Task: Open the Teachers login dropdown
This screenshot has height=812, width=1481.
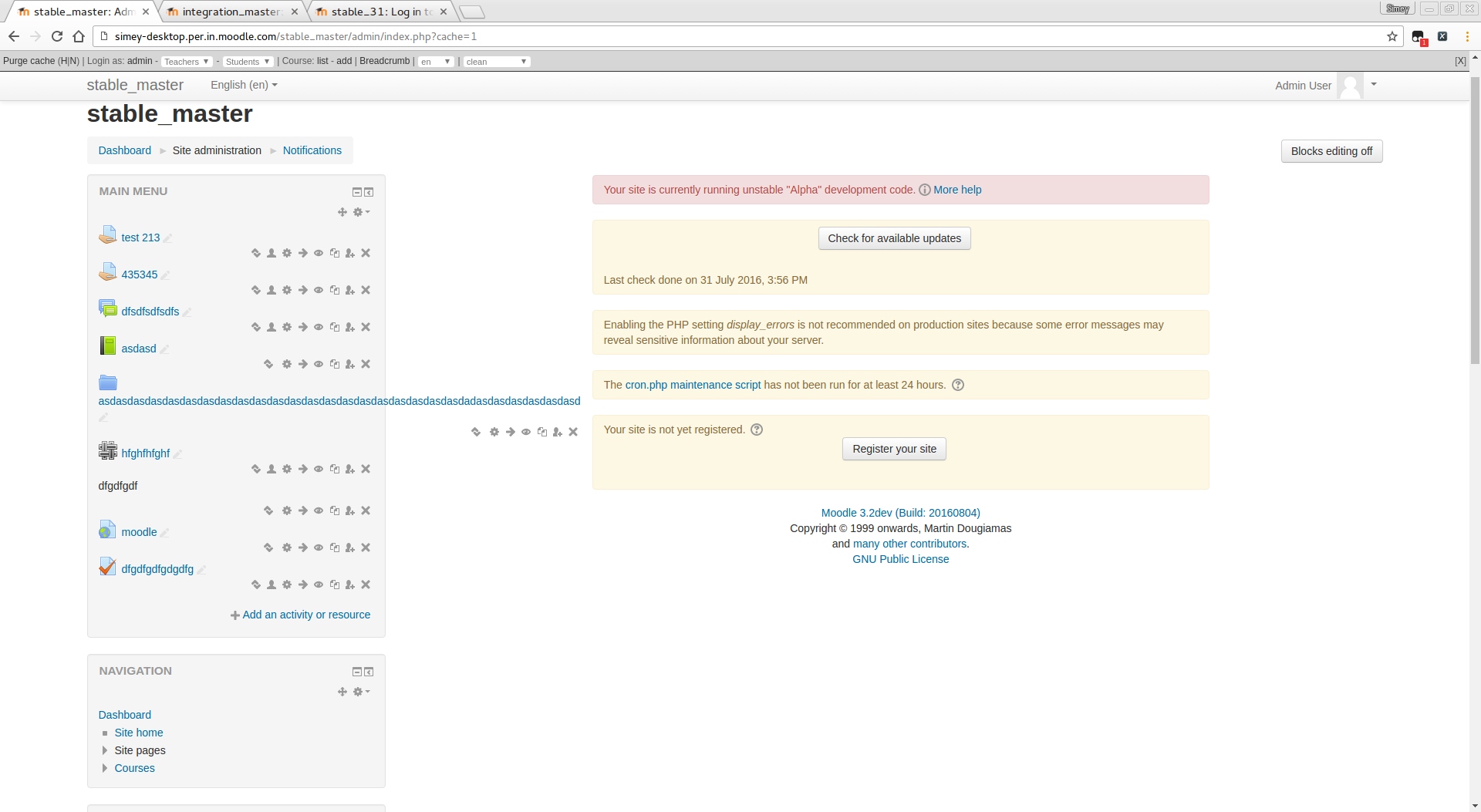Action: [x=187, y=62]
